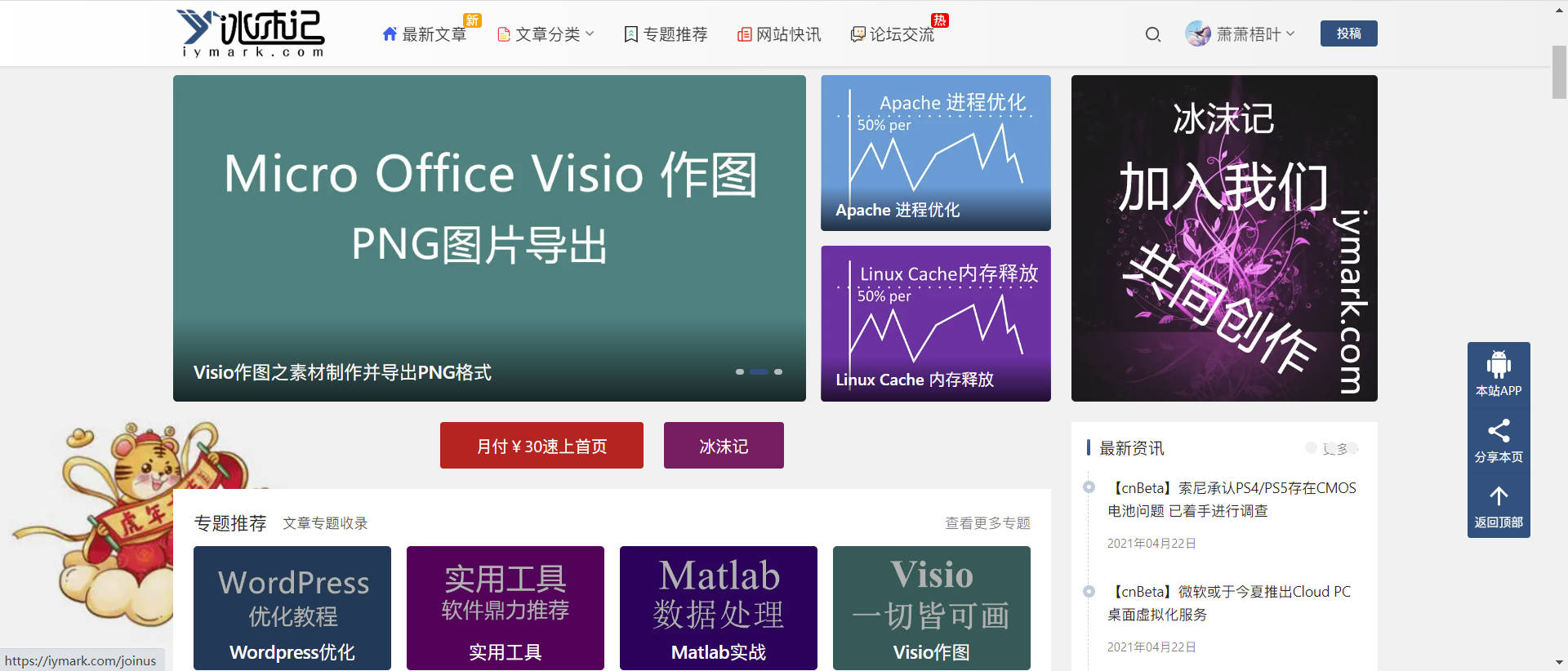Click the home icon beside 最新文章
The width and height of the screenshot is (1568, 671).
coord(390,34)
